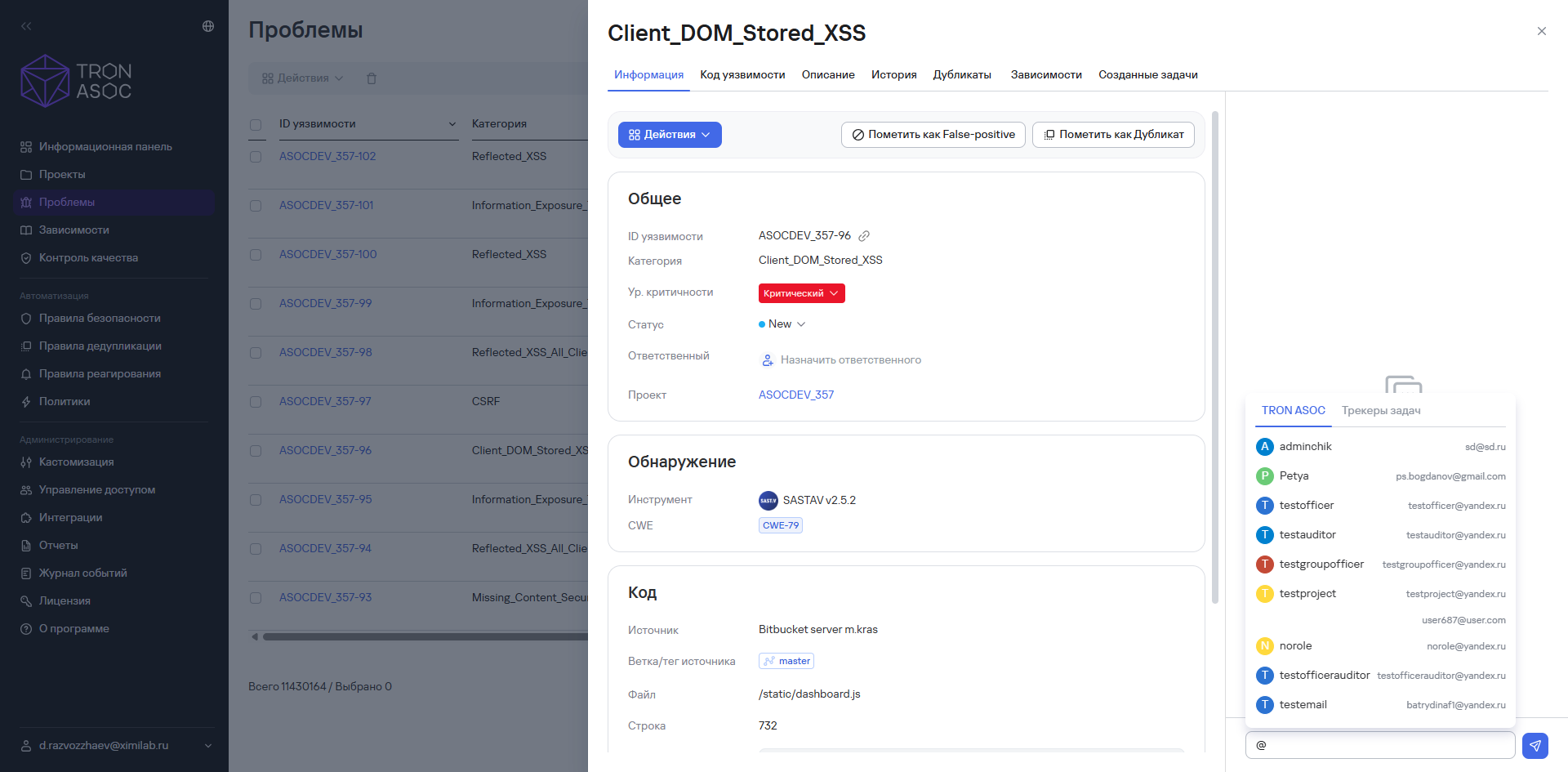Check the row ASOCDEV_357-95 checkbox
The image size is (1568, 772).
pos(256,500)
